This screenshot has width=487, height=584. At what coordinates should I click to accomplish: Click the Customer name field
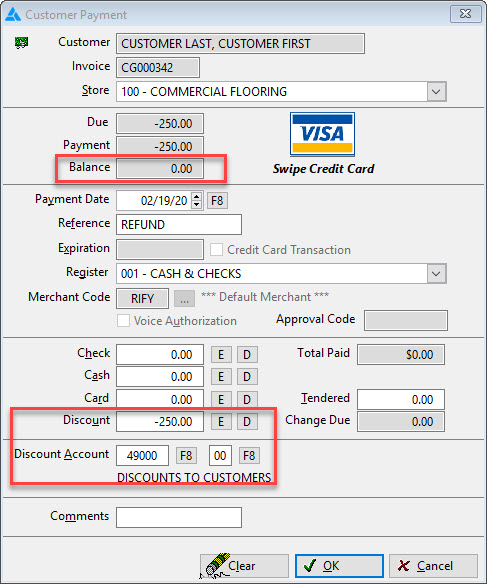[240, 44]
